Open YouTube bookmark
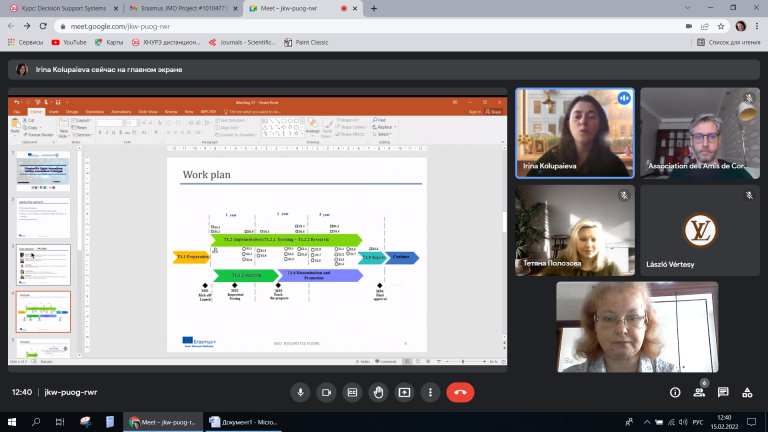The width and height of the screenshot is (768, 432). pyautogui.click(x=69, y=43)
